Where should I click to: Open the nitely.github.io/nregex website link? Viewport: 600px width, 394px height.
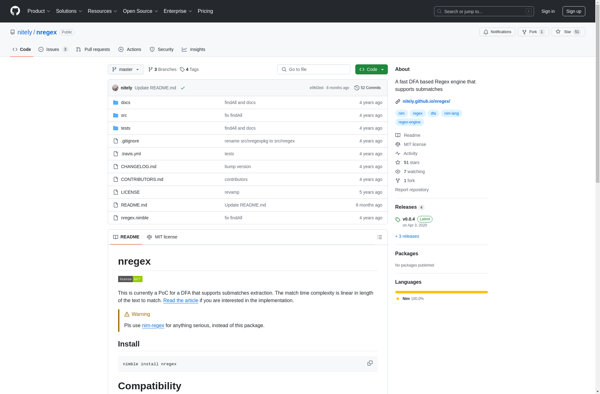tap(426, 101)
